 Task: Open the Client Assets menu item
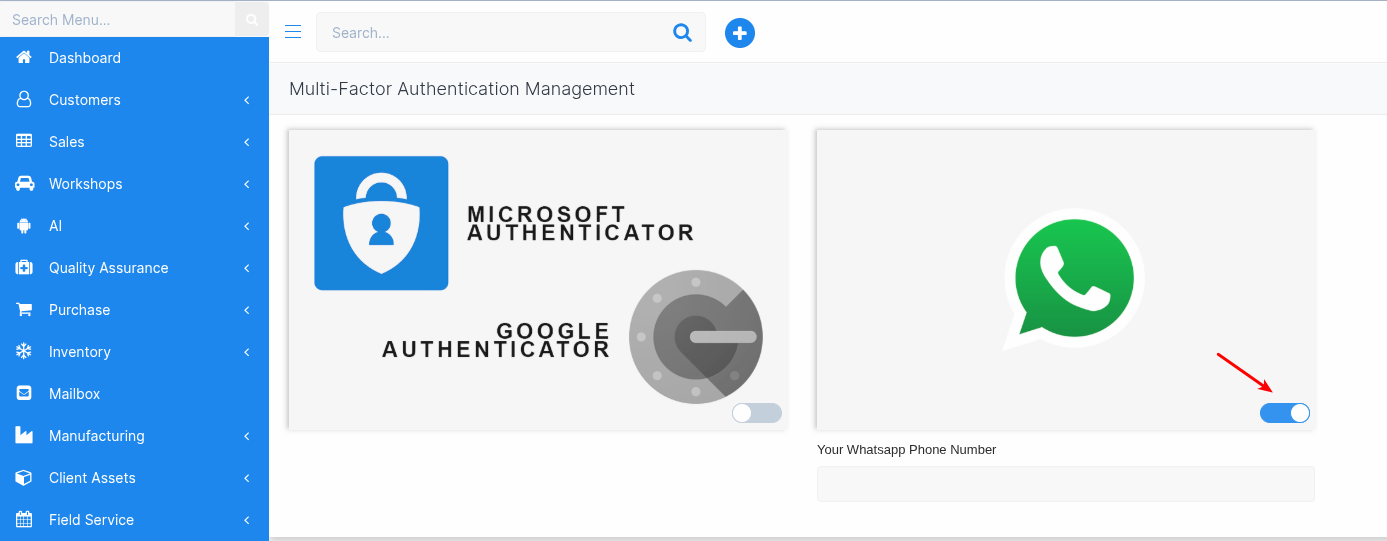coord(92,478)
